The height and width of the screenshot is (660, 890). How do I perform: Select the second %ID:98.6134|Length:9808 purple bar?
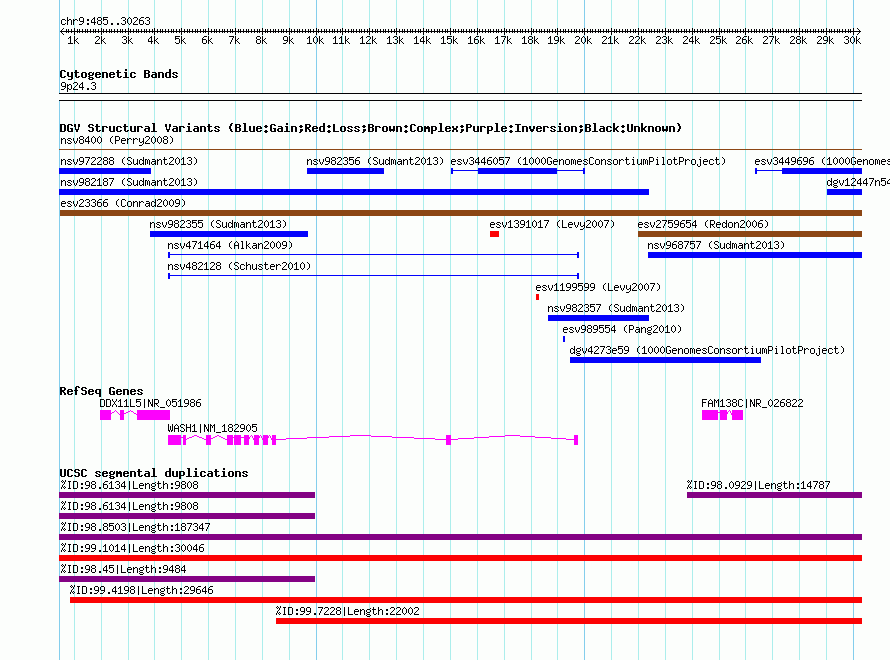187,516
